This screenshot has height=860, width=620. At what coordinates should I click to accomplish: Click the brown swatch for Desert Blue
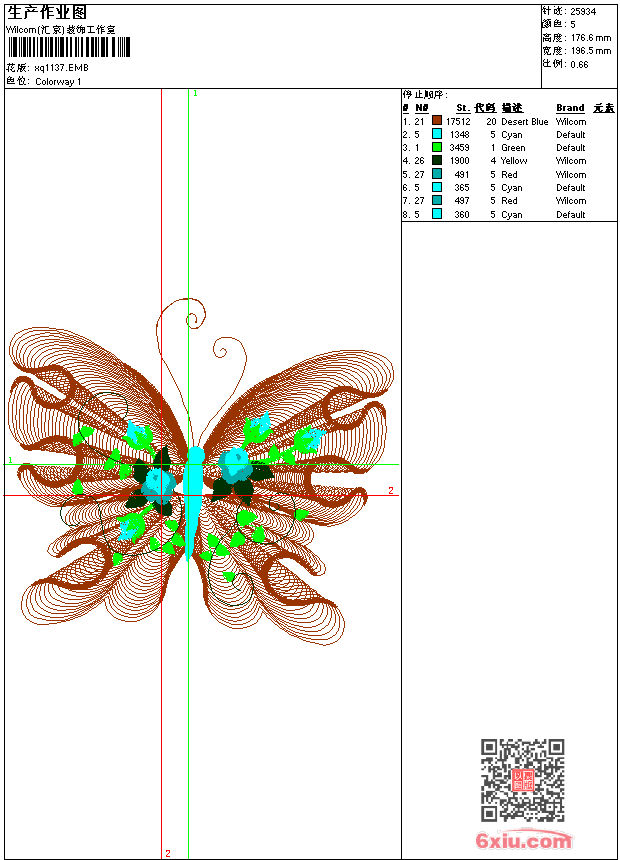437,121
